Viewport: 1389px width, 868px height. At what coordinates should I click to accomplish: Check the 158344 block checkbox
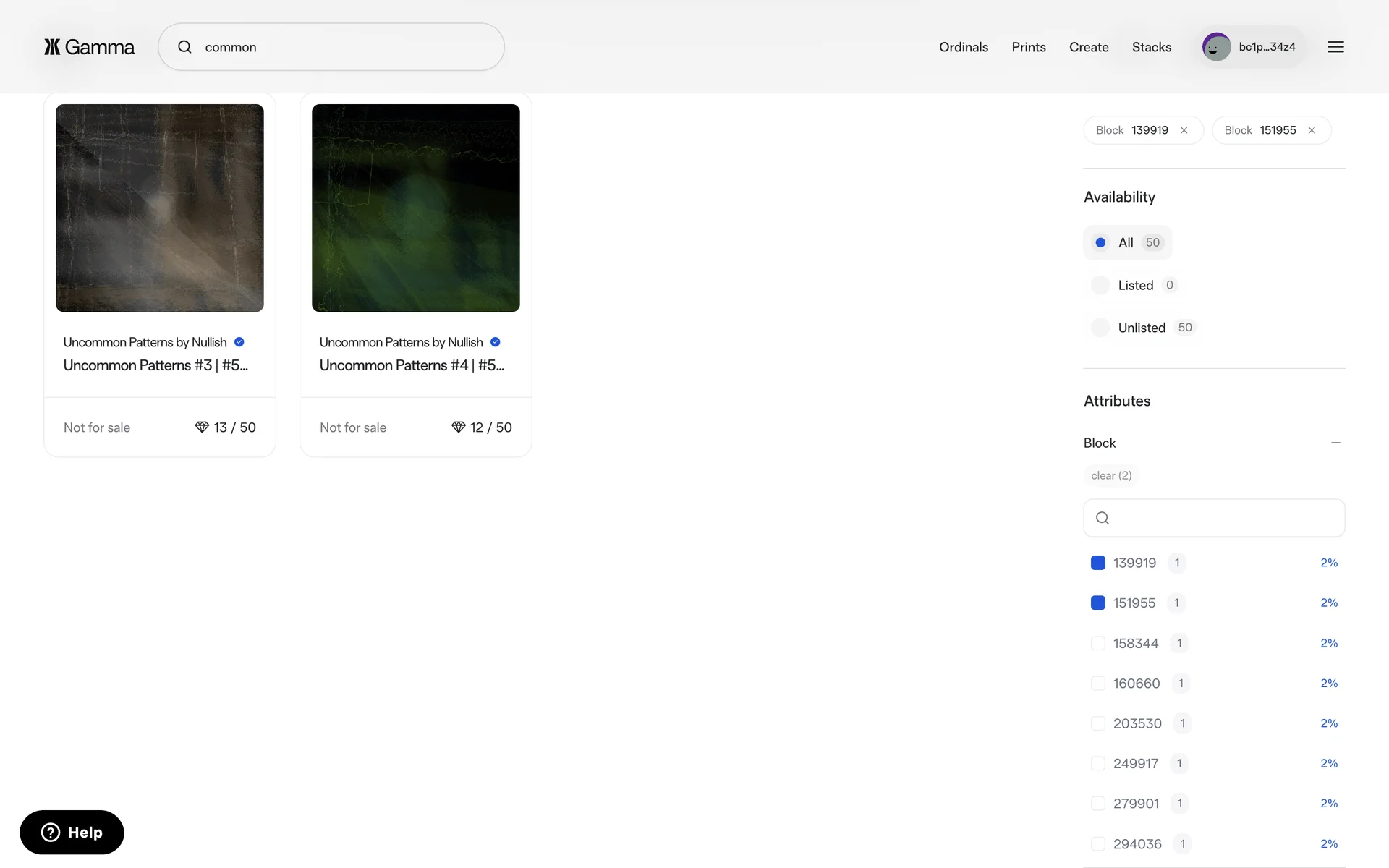click(1097, 643)
